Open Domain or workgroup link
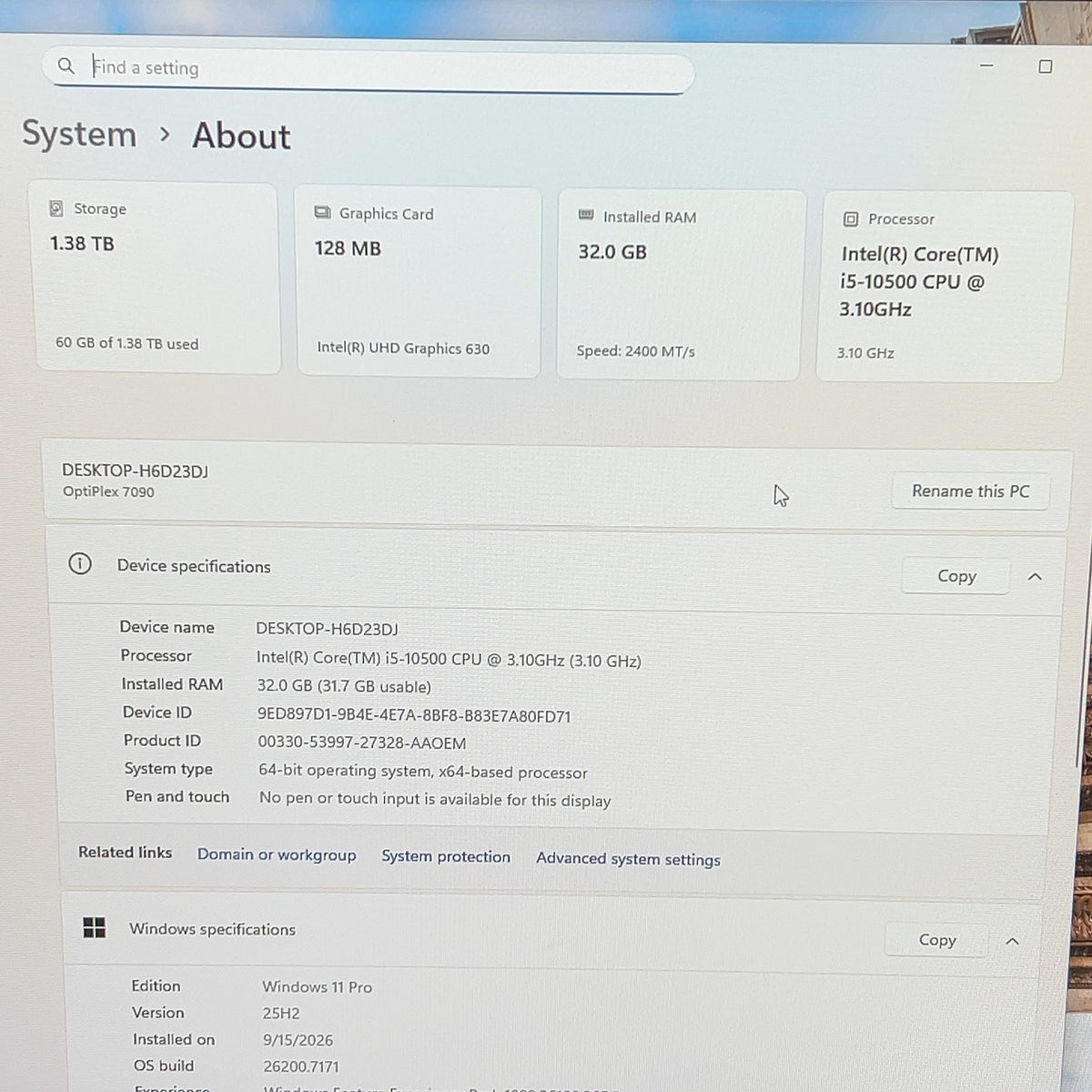The width and height of the screenshot is (1092, 1092). [277, 854]
